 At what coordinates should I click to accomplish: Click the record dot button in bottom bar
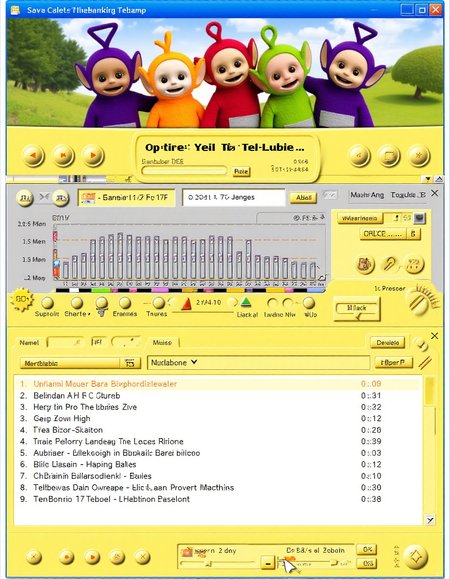point(66,556)
